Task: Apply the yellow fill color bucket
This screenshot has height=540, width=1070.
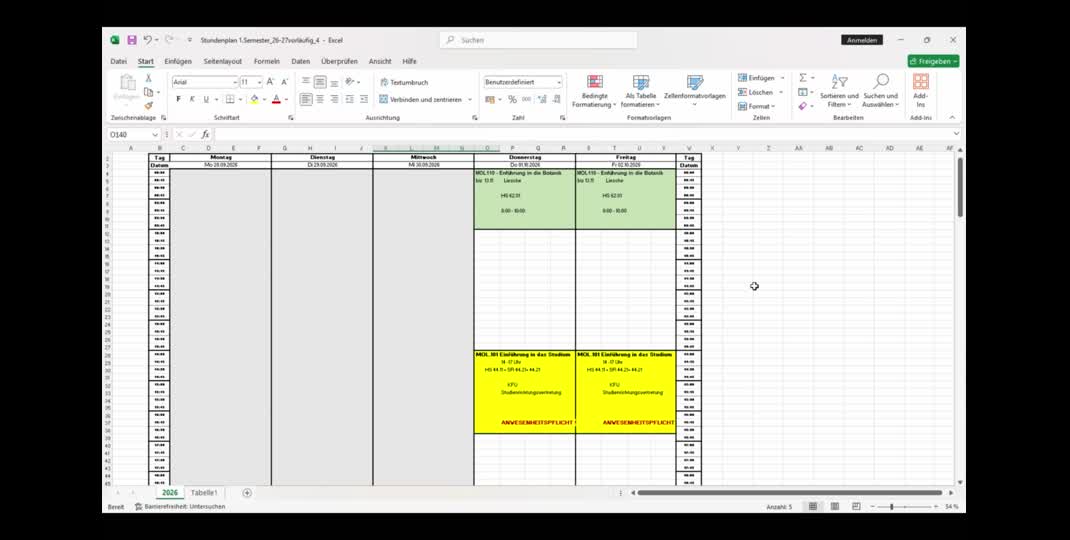Action: coord(255,100)
